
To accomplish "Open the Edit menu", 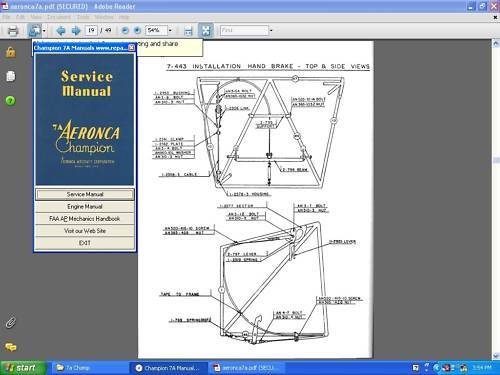I will tap(20, 17).
